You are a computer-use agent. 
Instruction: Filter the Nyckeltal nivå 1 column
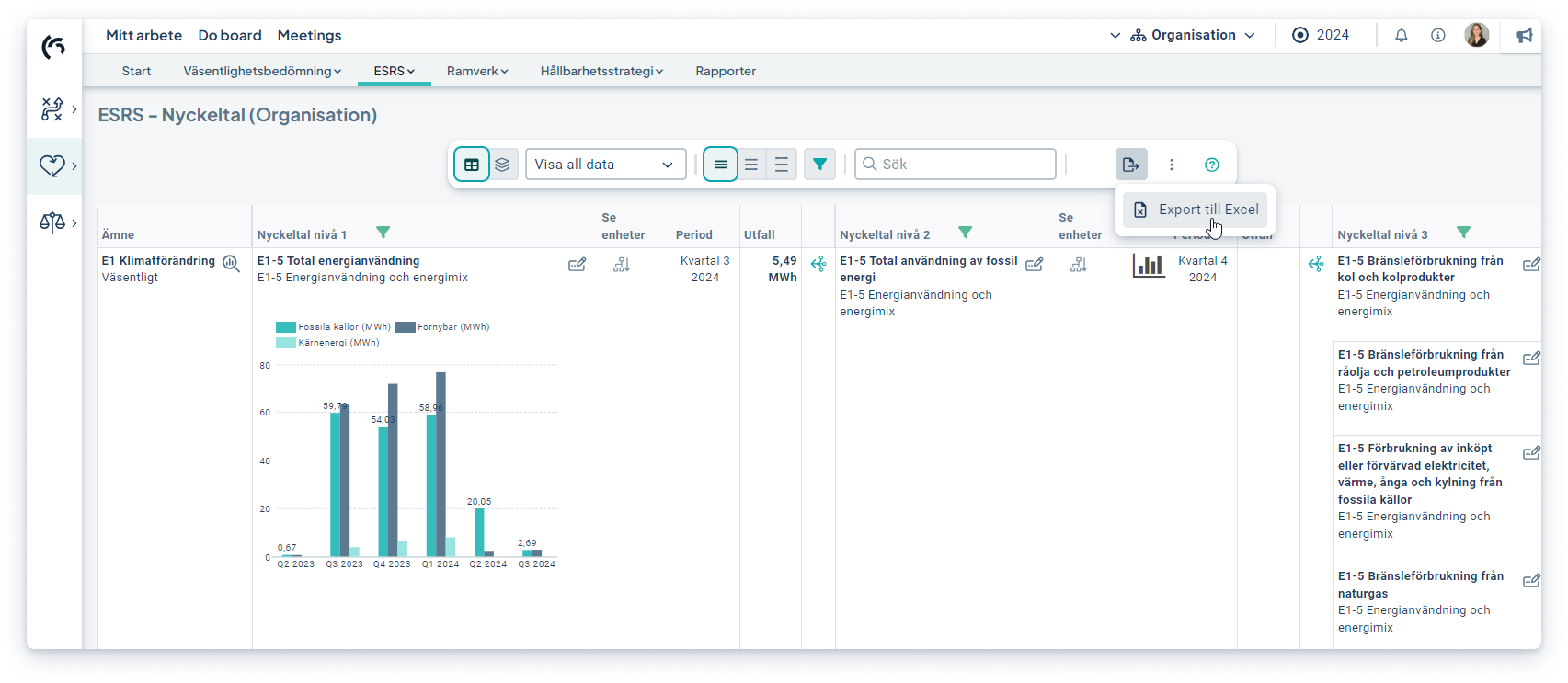[x=383, y=233]
